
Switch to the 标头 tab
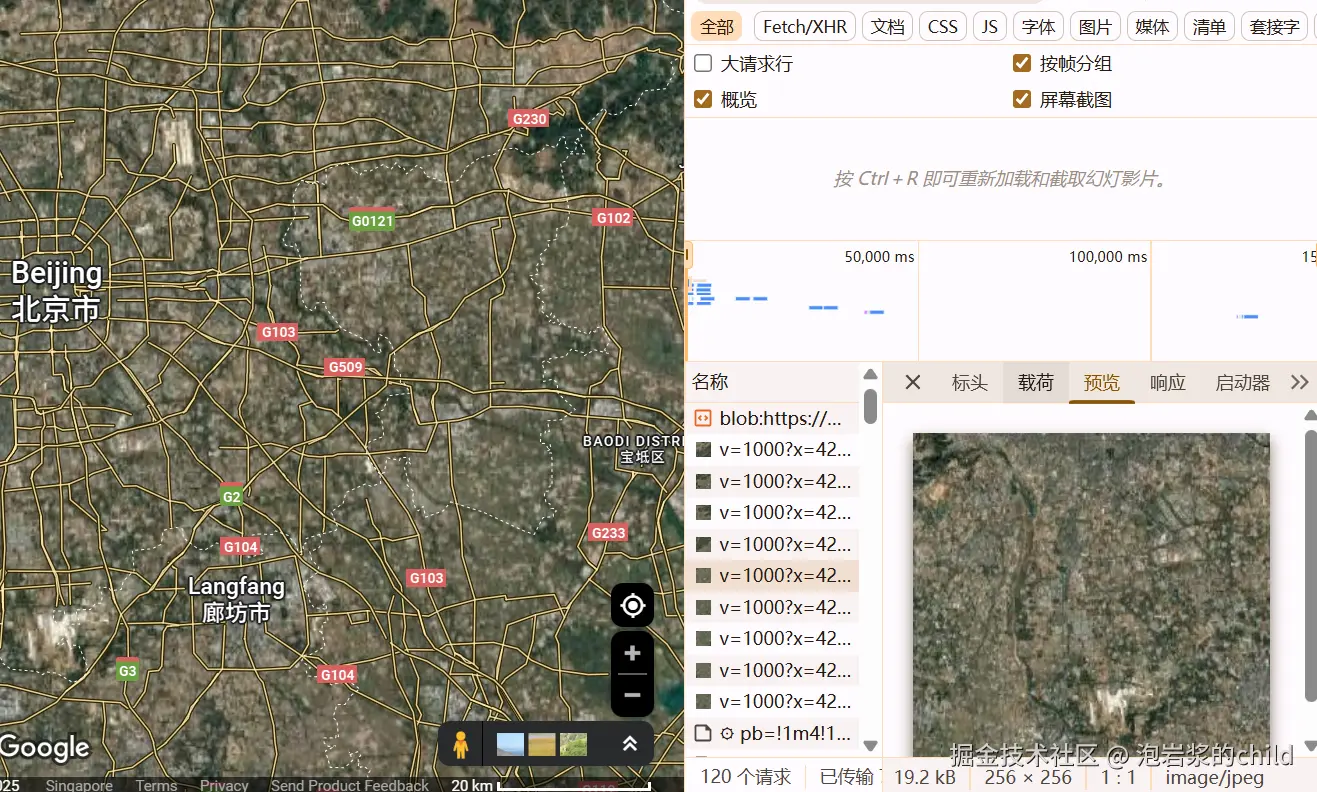(x=969, y=382)
